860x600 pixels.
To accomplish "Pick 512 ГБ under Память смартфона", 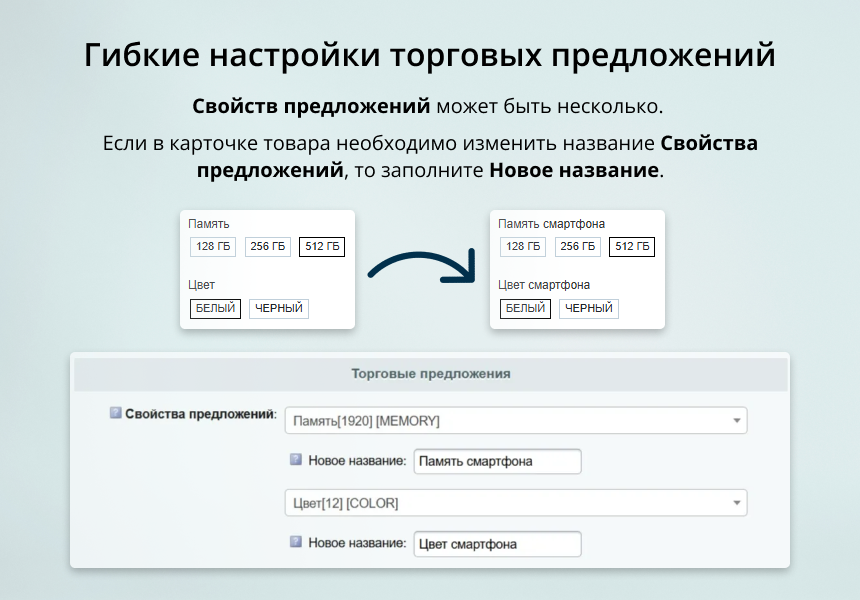I will pyautogui.click(x=632, y=247).
